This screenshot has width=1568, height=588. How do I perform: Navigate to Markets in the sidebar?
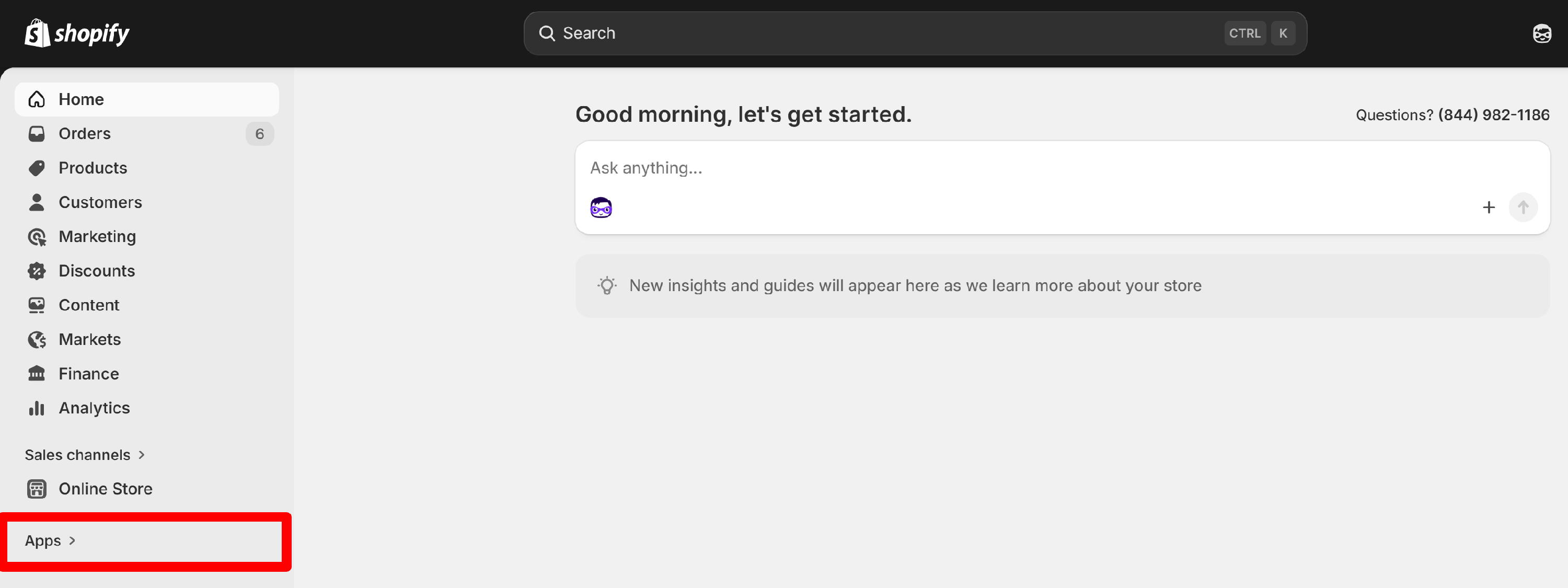[89, 340]
